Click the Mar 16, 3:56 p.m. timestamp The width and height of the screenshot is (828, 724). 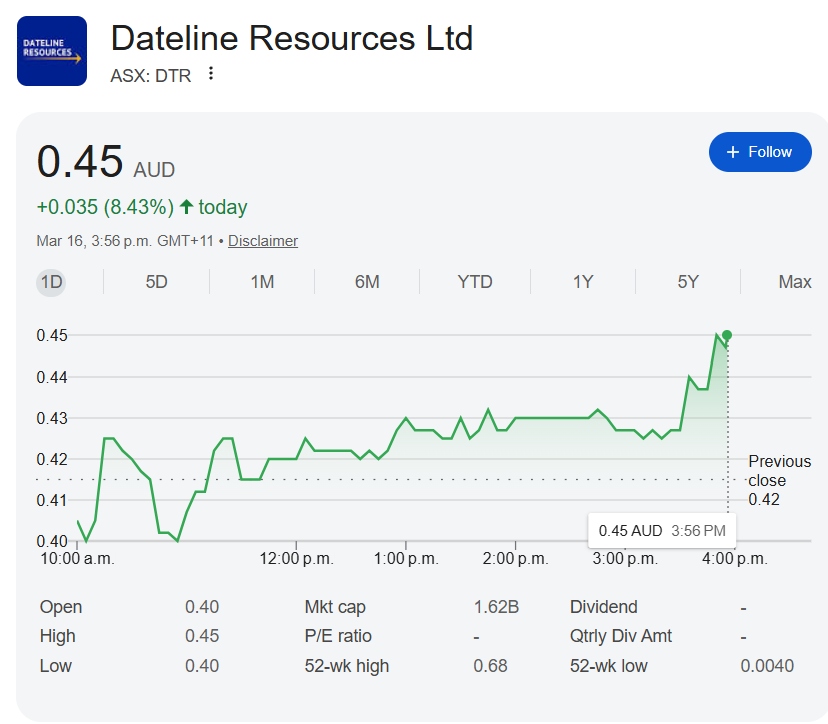coord(125,241)
